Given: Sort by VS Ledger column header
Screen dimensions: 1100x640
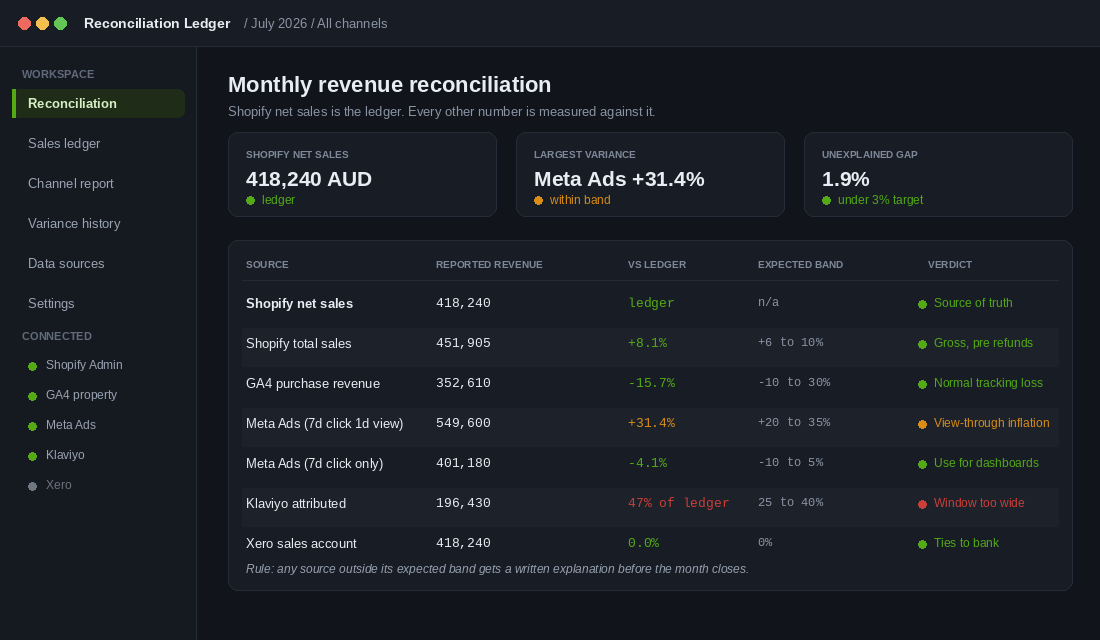Looking at the screenshot, I should [x=657, y=265].
